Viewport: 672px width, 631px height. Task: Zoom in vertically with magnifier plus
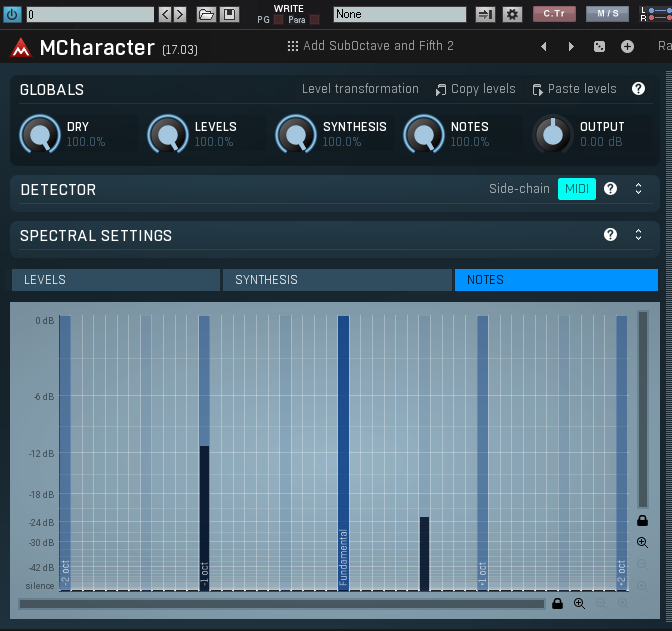pyautogui.click(x=642, y=542)
